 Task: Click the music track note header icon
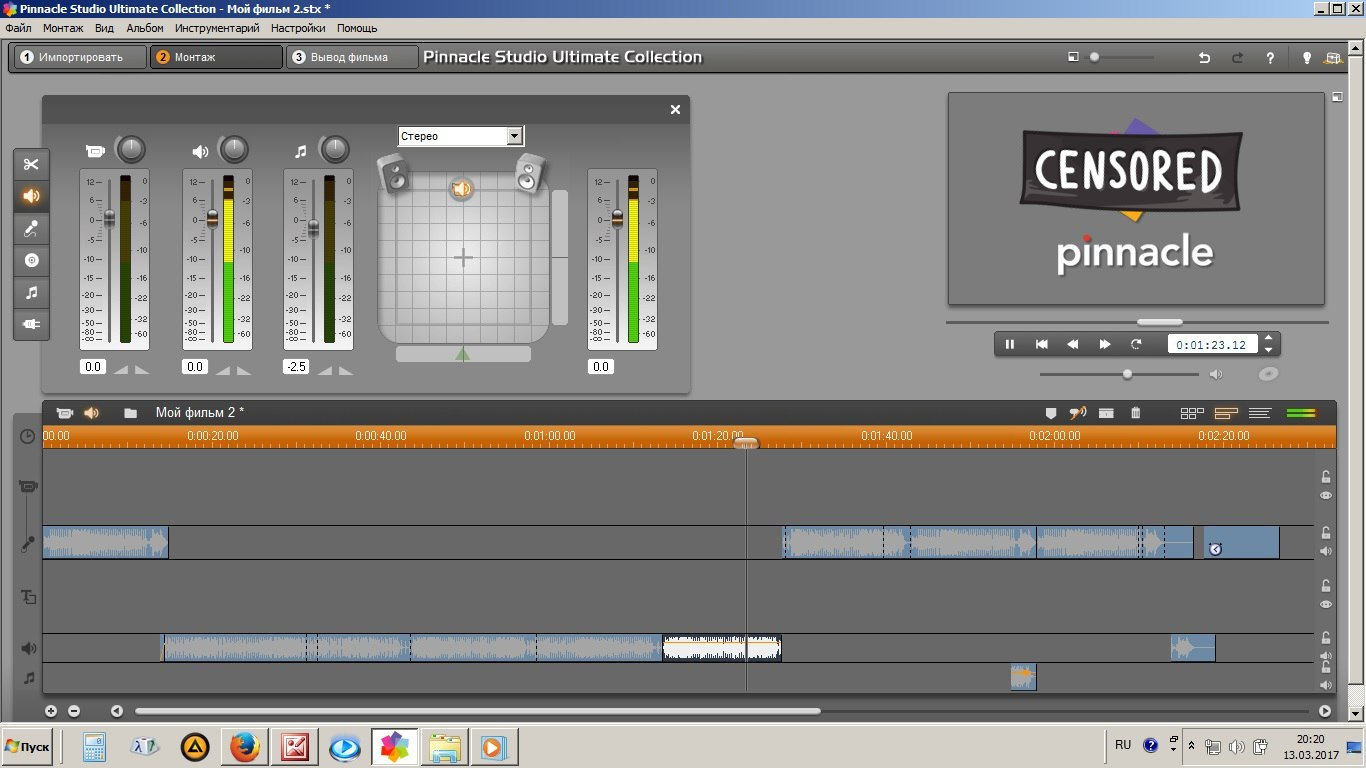click(x=29, y=678)
